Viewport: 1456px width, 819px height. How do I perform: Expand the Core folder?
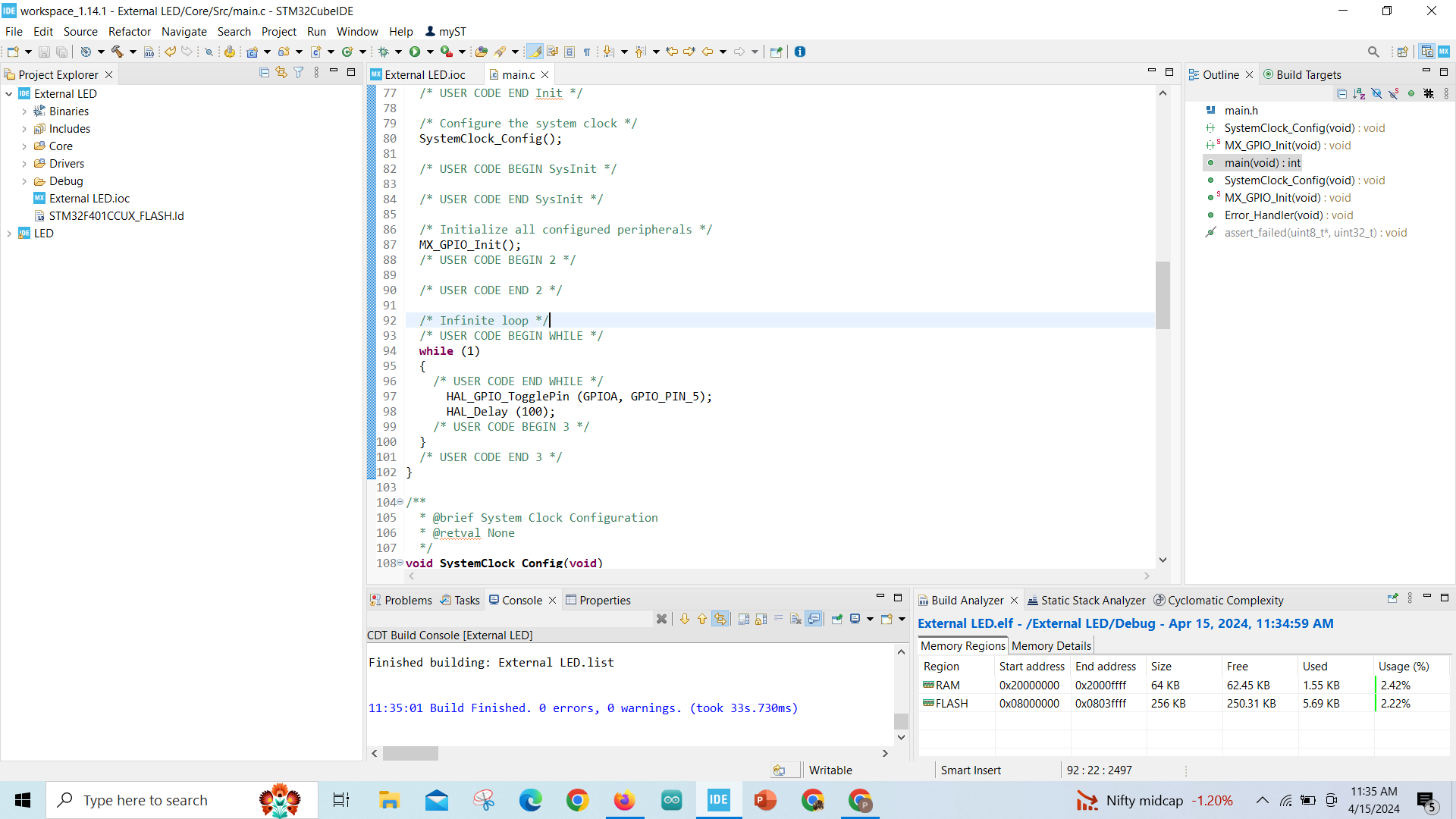coord(24,146)
